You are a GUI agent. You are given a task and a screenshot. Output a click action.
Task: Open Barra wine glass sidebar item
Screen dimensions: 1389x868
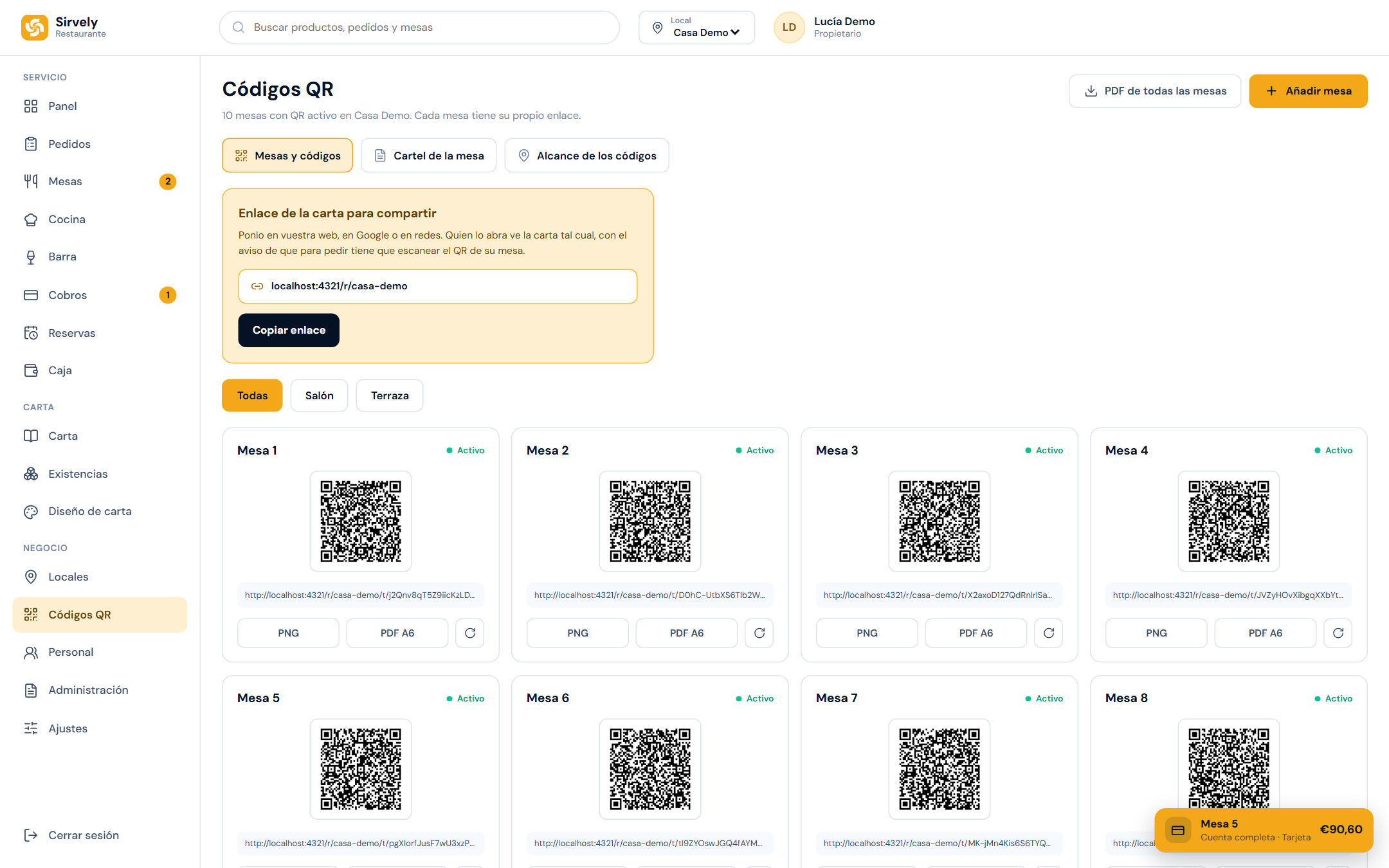coord(100,257)
